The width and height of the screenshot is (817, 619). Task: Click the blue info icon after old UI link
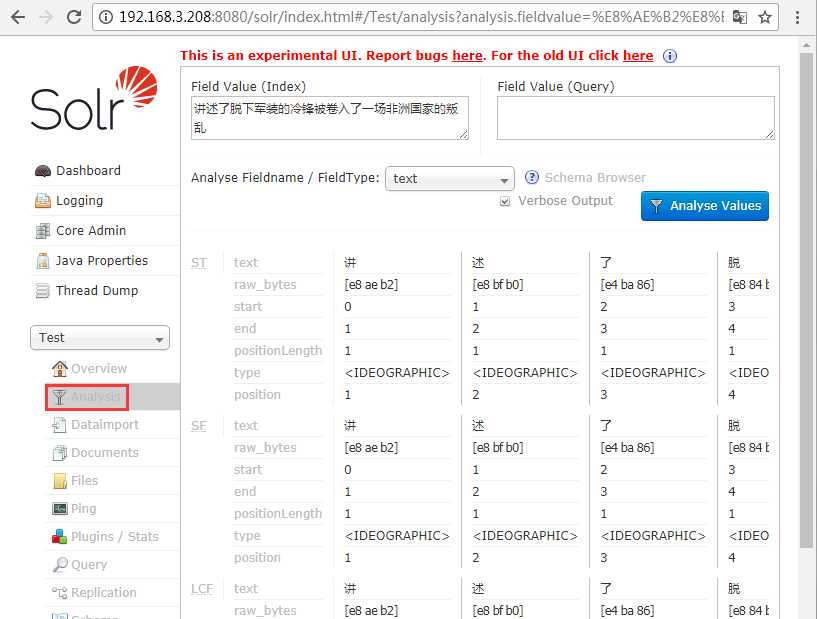(x=670, y=56)
